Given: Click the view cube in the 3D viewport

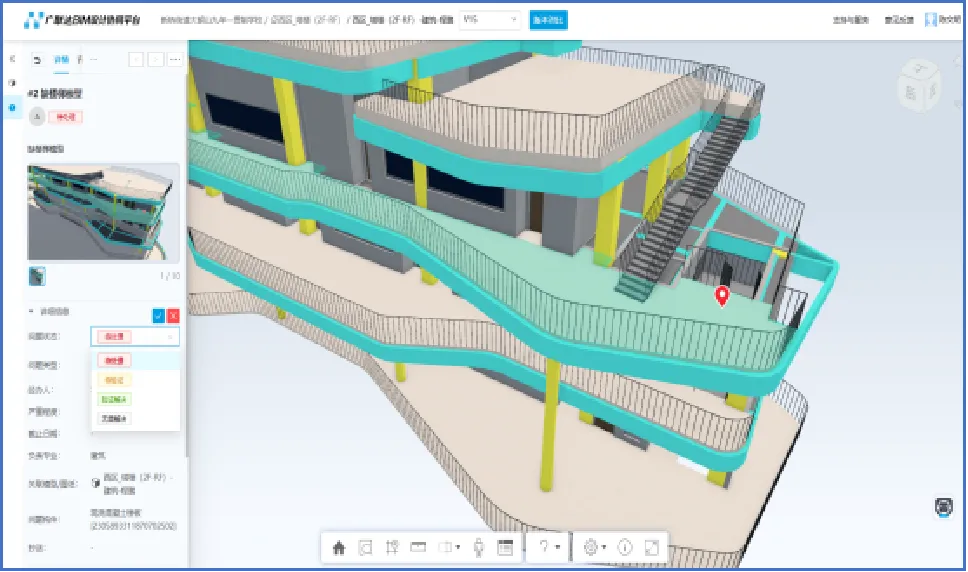Looking at the screenshot, I should [919, 86].
